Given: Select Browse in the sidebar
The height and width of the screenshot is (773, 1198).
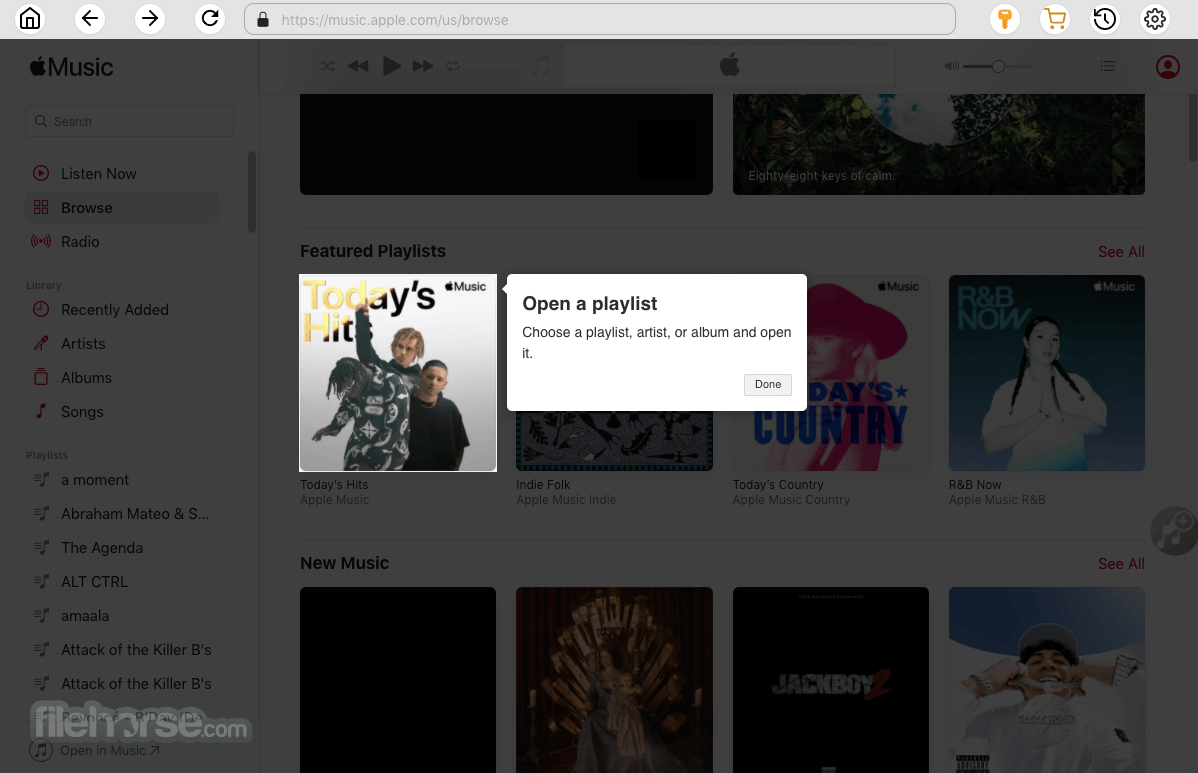Looking at the screenshot, I should point(122,208).
